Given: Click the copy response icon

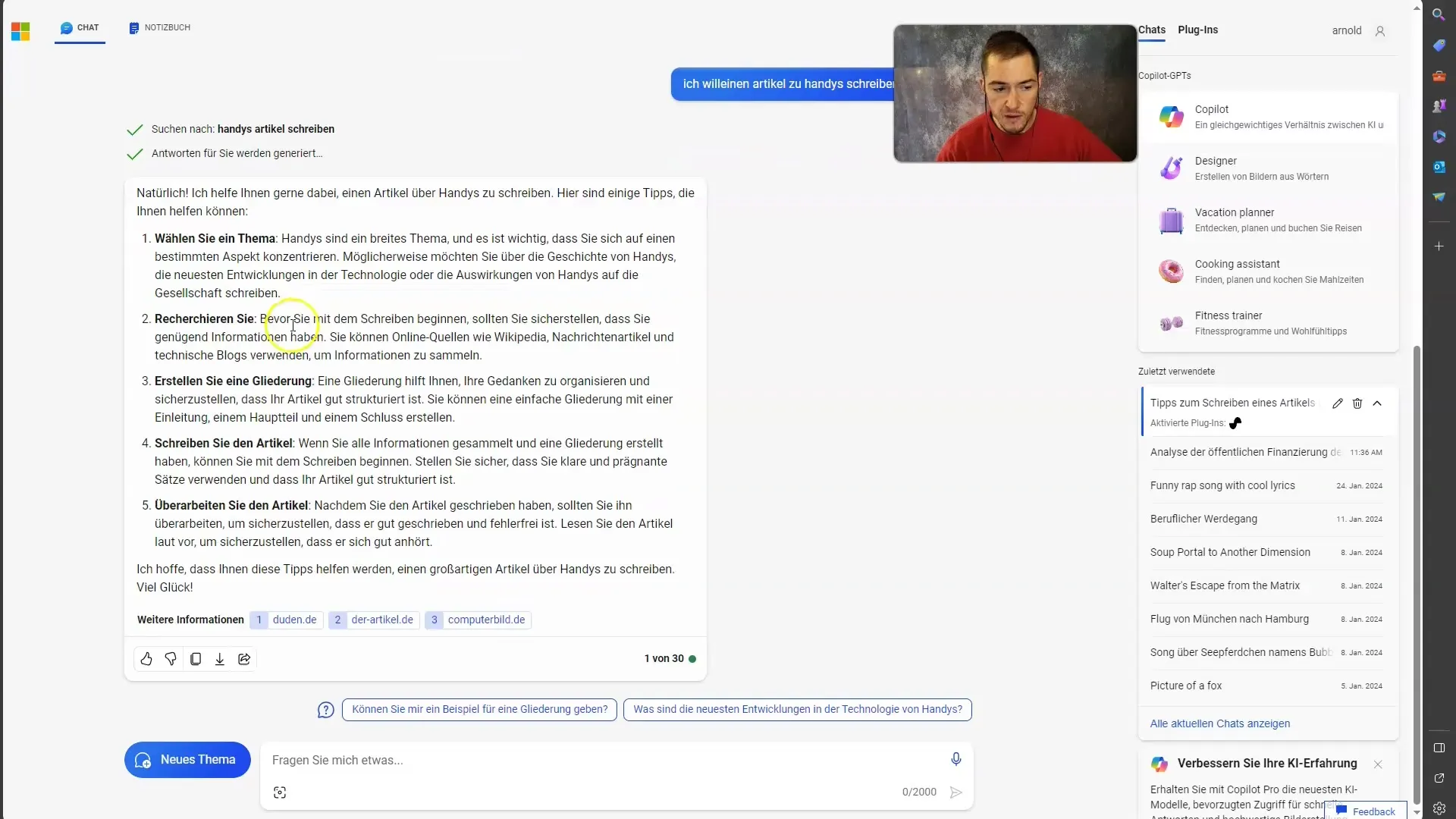Looking at the screenshot, I should (x=195, y=658).
